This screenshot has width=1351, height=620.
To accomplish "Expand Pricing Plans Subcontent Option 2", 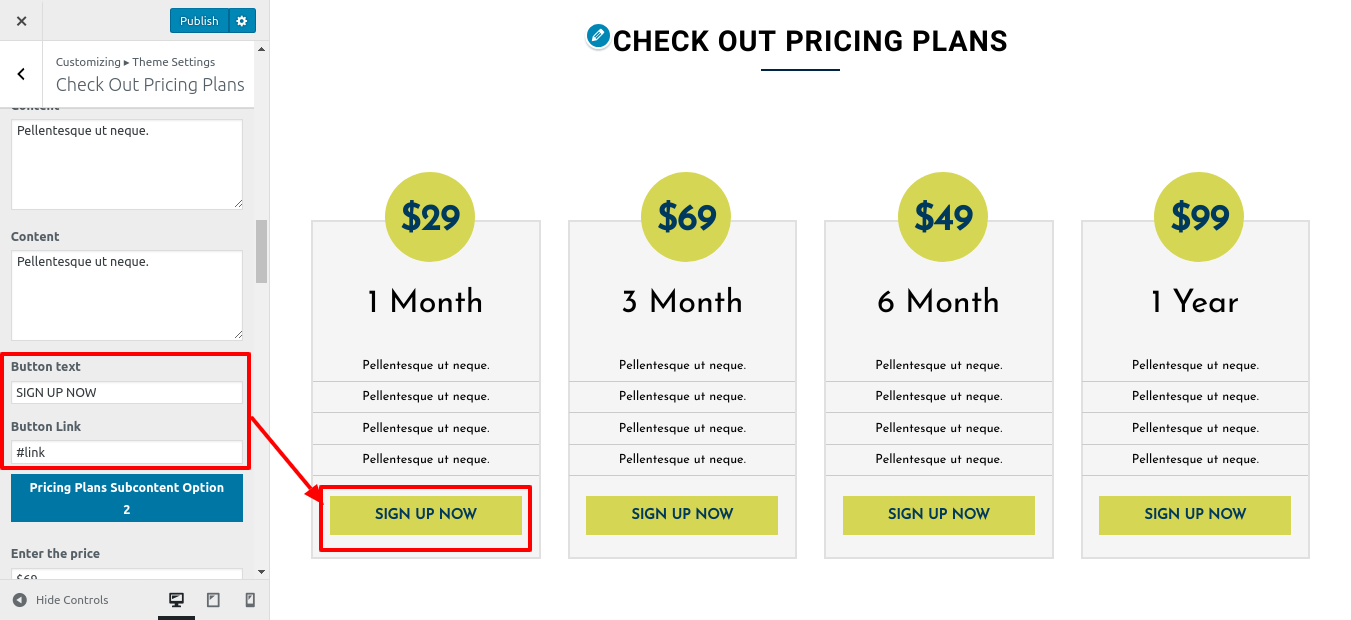I will [127, 498].
